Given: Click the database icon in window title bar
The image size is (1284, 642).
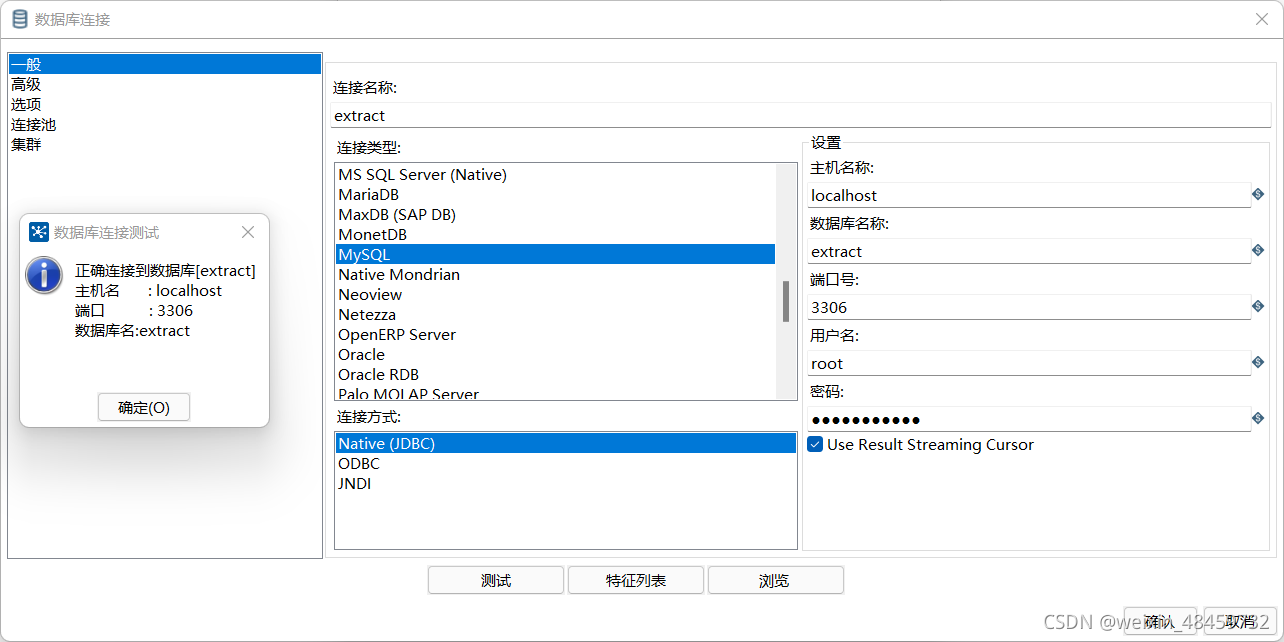Looking at the screenshot, I should (20, 19).
